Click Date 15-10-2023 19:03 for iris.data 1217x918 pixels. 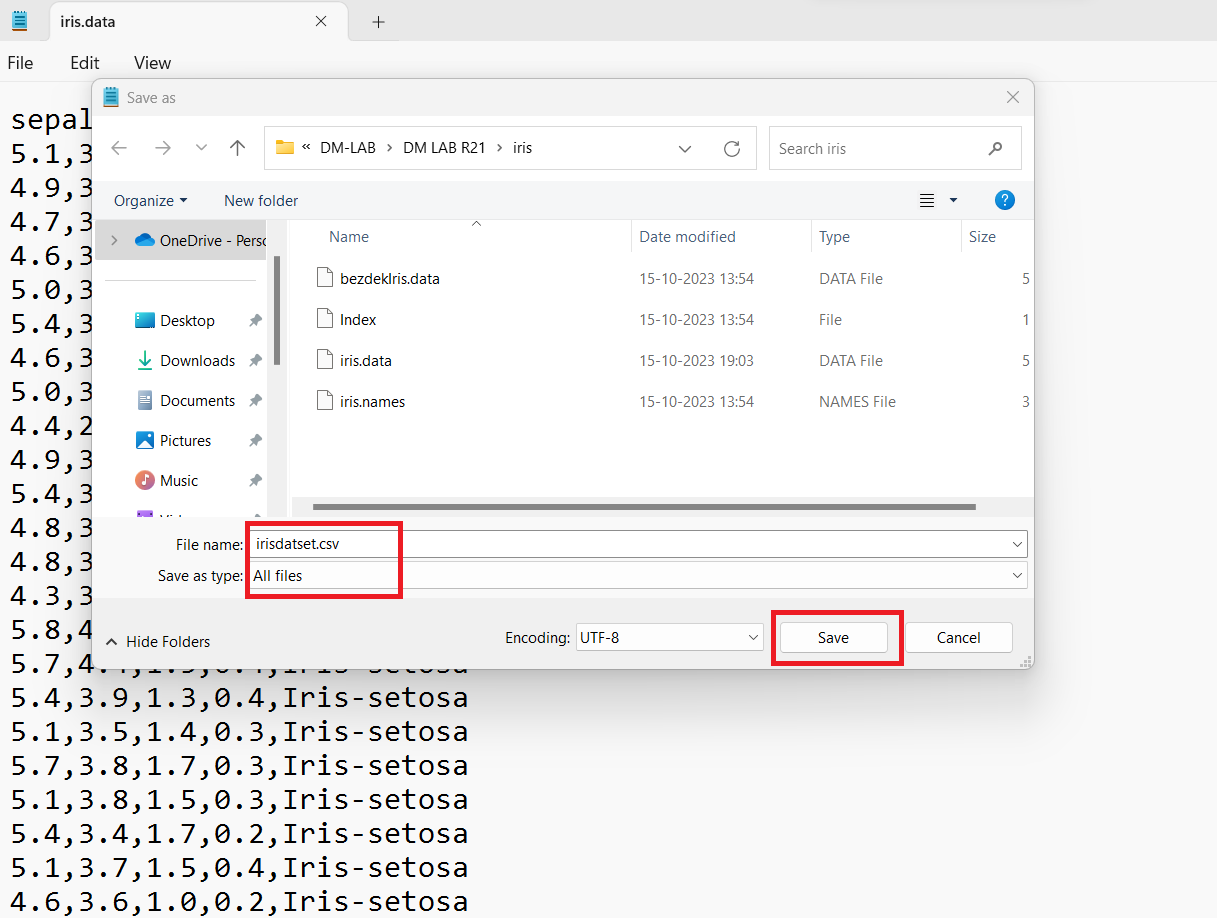[697, 360]
